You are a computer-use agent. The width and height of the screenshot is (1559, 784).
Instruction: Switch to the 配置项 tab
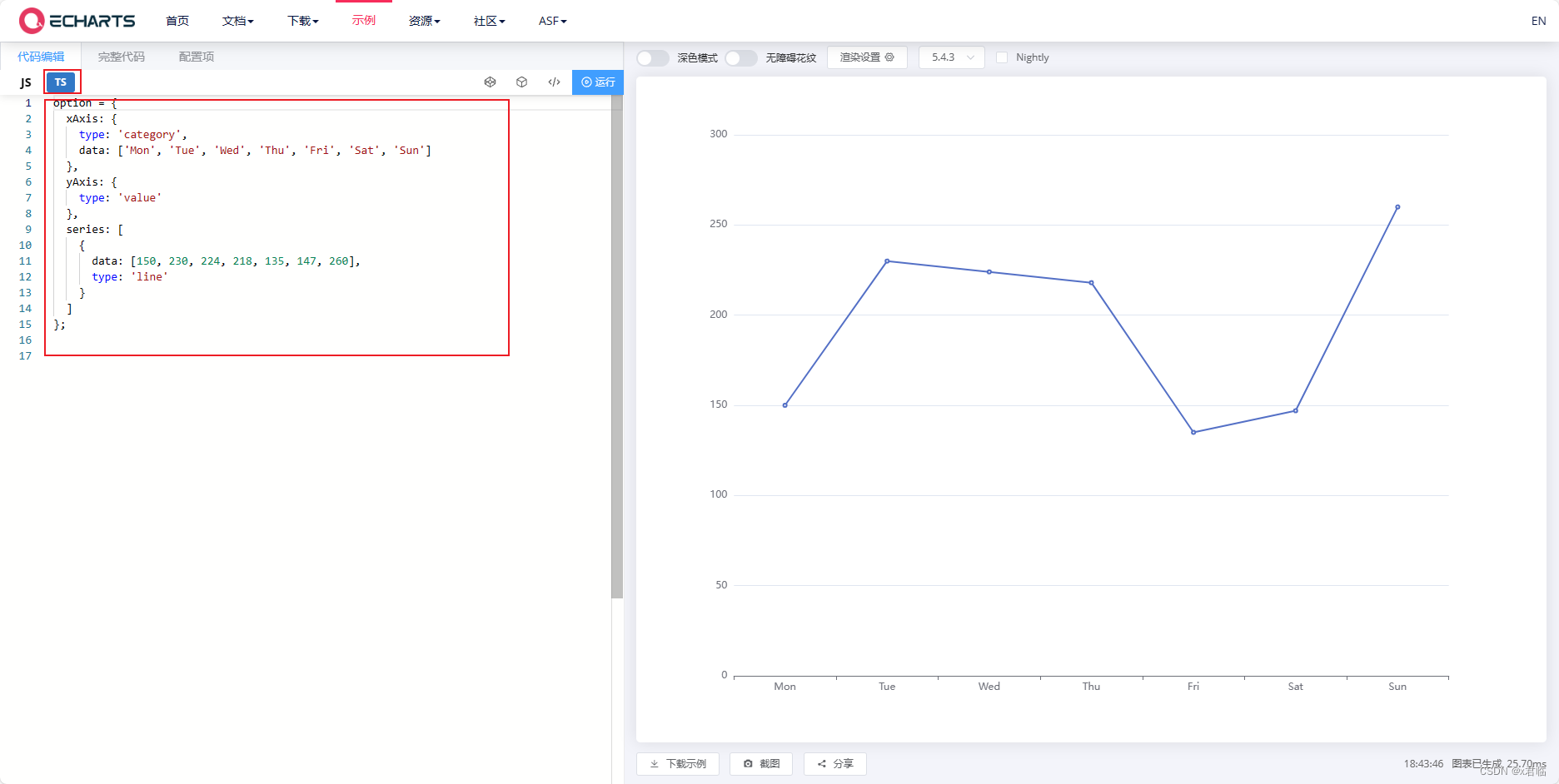click(195, 56)
